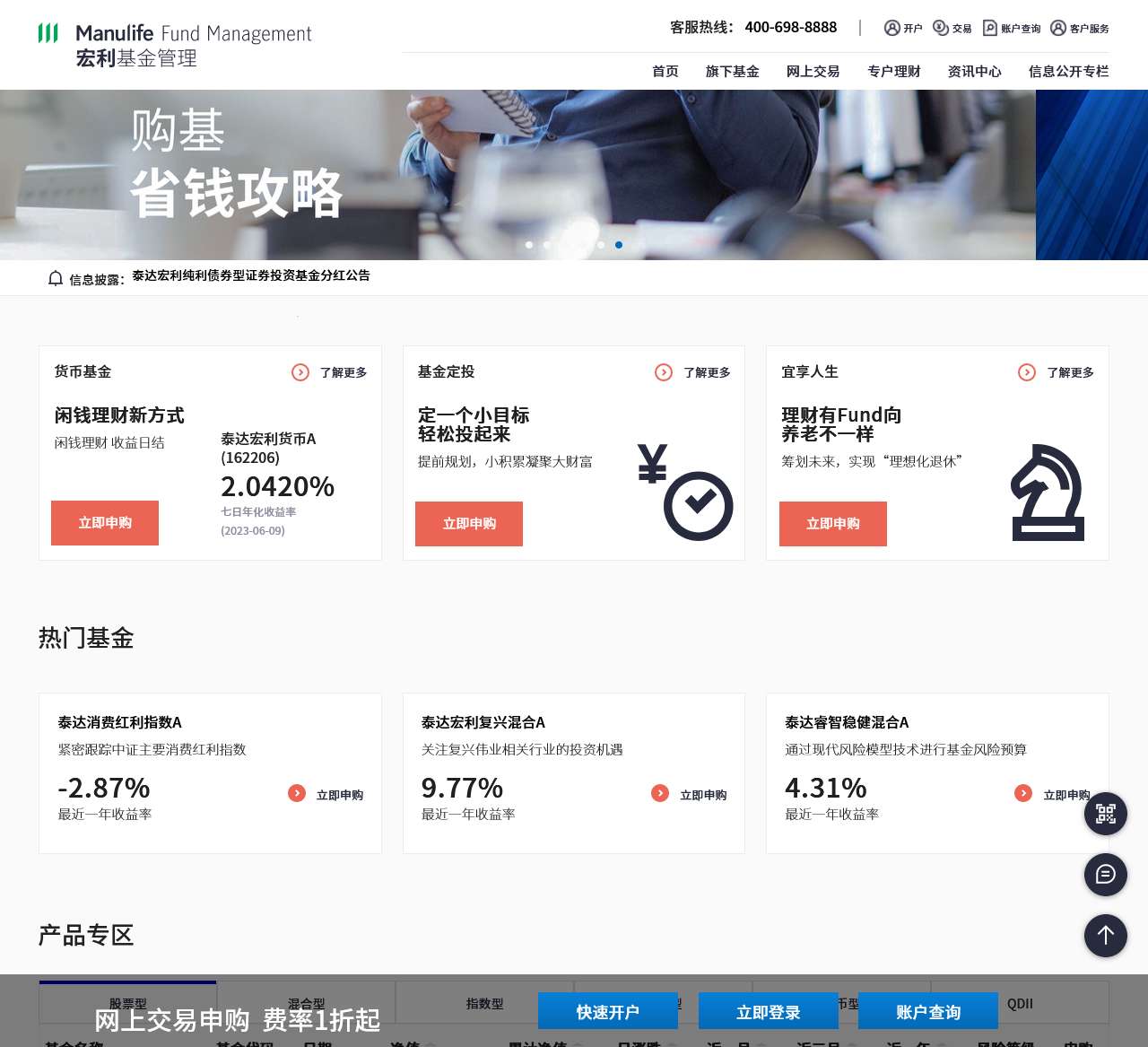The image size is (1148, 1047).
Task: Select the second banner carousel dot
Action: click(x=547, y=245)
